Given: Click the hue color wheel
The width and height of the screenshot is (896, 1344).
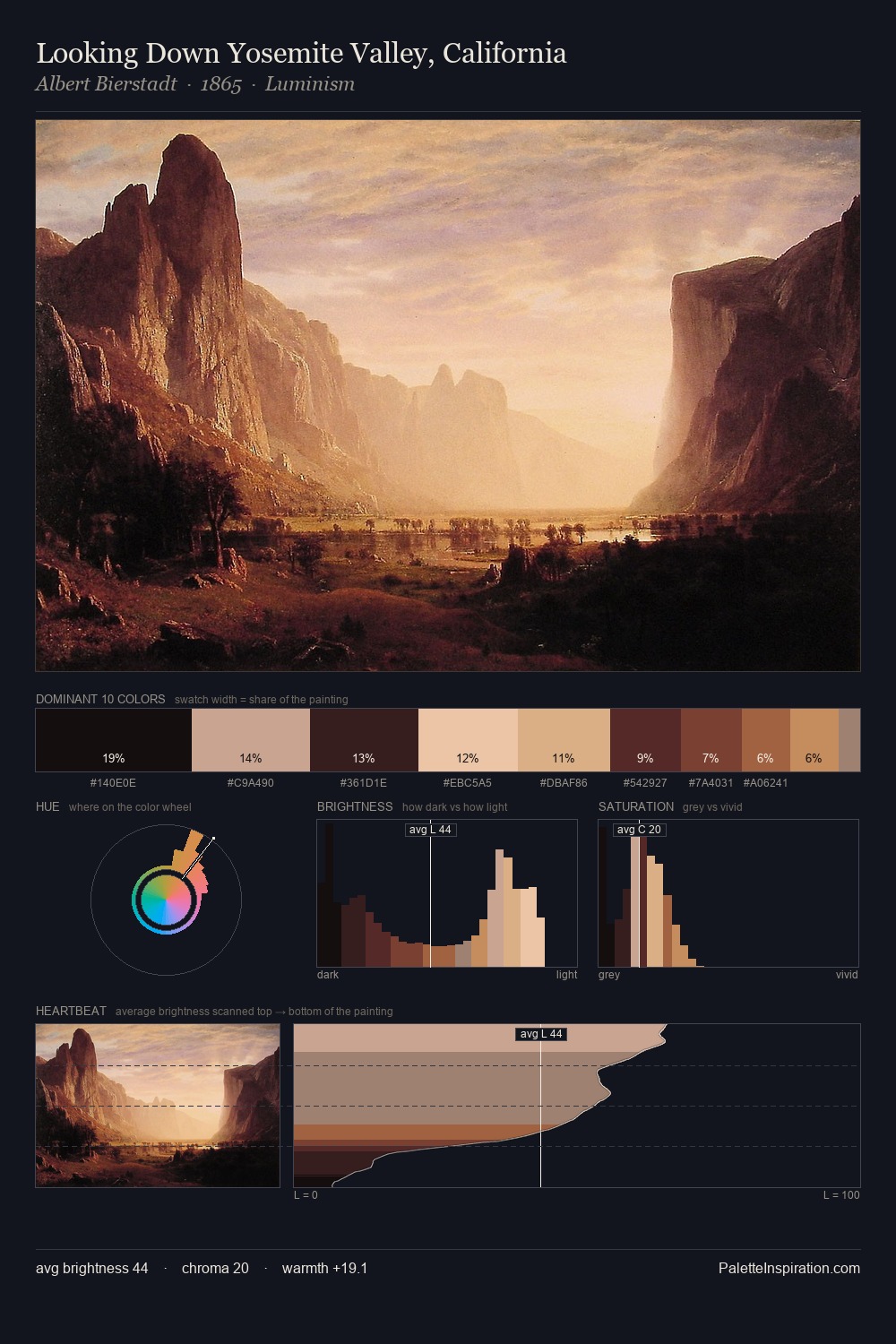Looking at the screenshot, I should coord(166,900).
